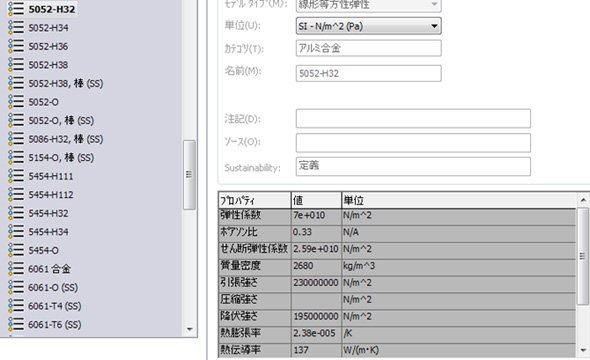Click the material icon beside 5454-O
The image size is (590, 360).
16,250
